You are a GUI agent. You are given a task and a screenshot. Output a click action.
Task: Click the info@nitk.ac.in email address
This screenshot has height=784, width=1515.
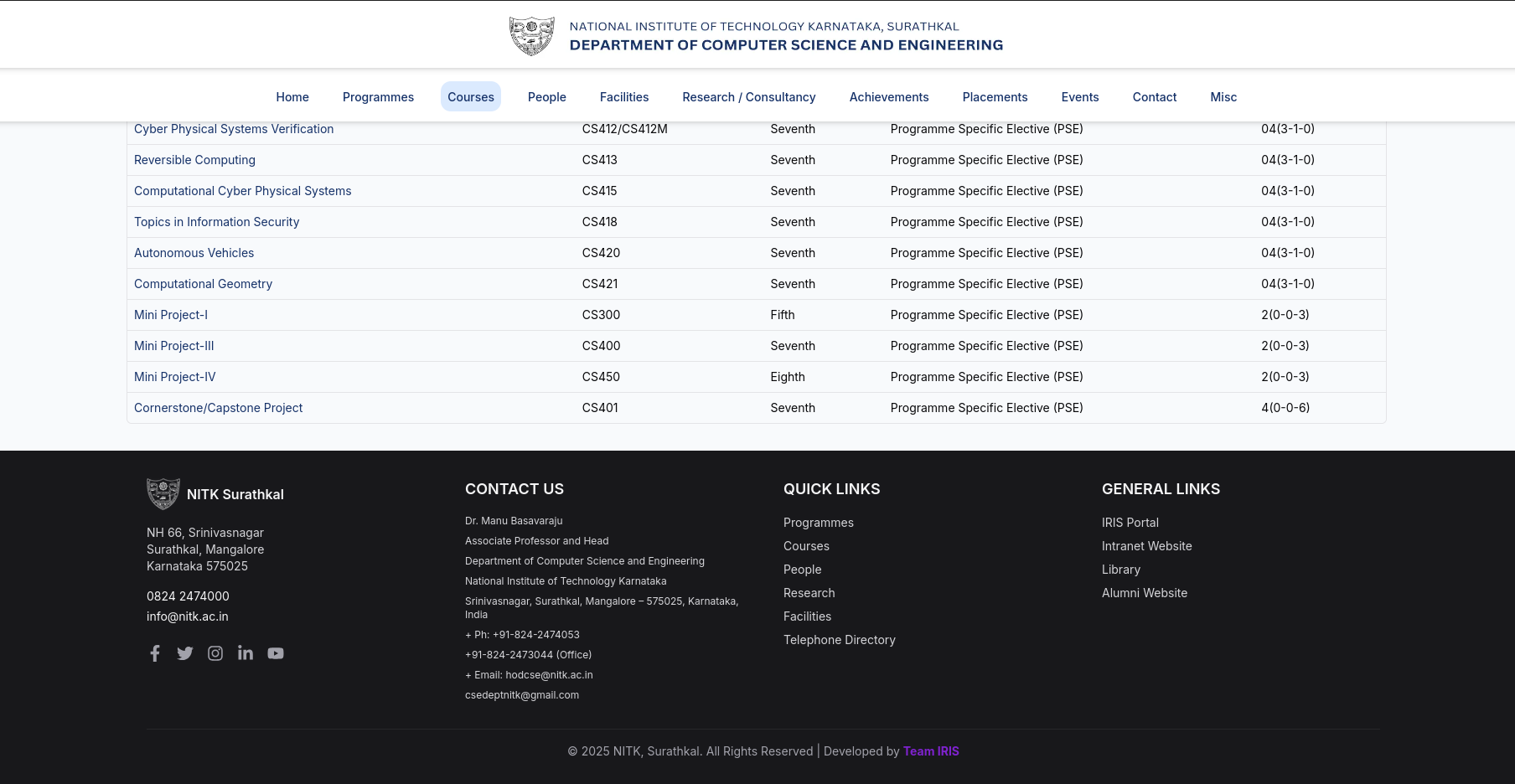coord(188,616)
